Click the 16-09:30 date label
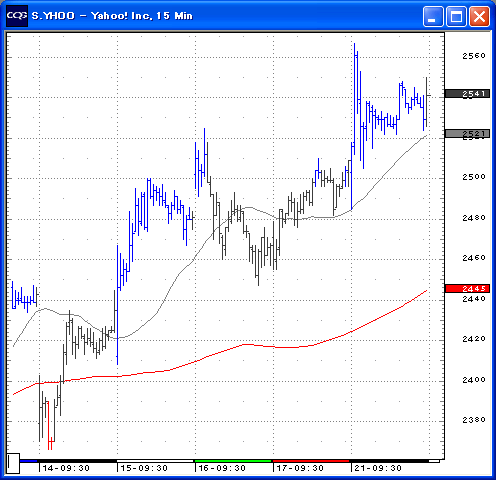The image size is (496, 480). pos(222,468)
